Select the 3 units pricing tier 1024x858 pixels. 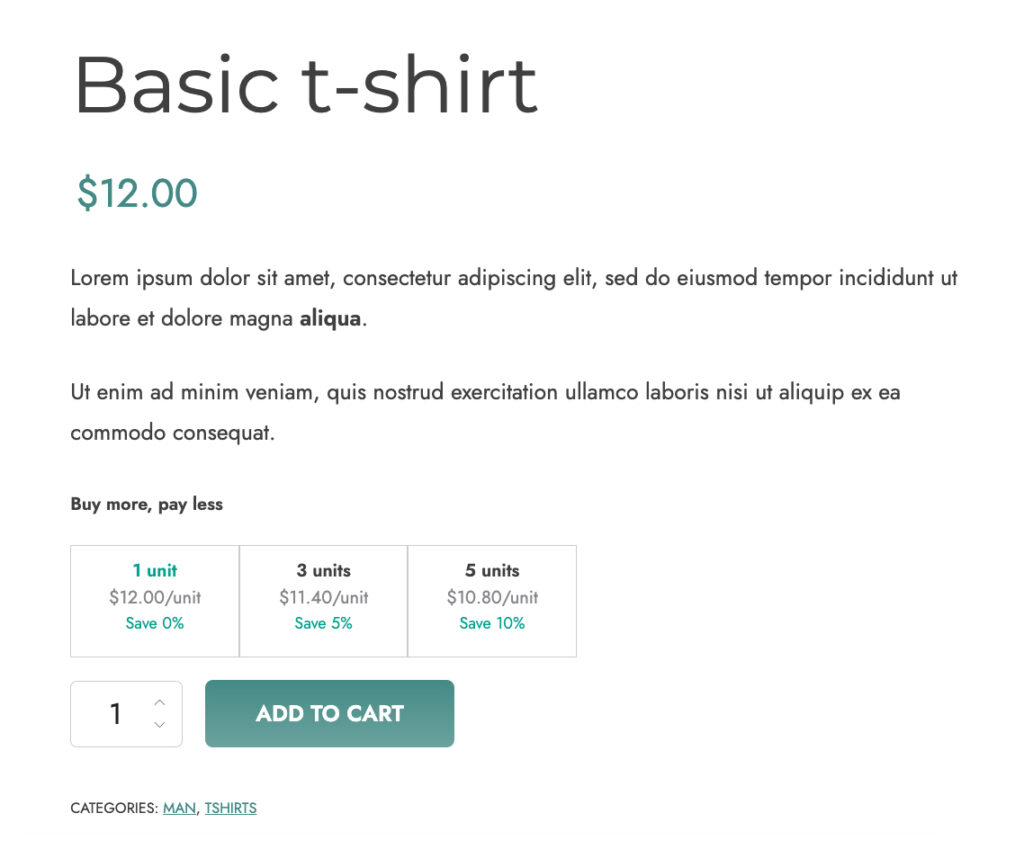[323, 601]
